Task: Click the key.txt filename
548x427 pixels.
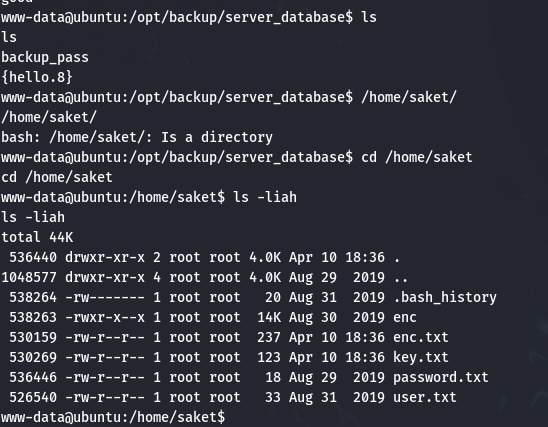Action: pyautogui.click(x=420, y=358)
